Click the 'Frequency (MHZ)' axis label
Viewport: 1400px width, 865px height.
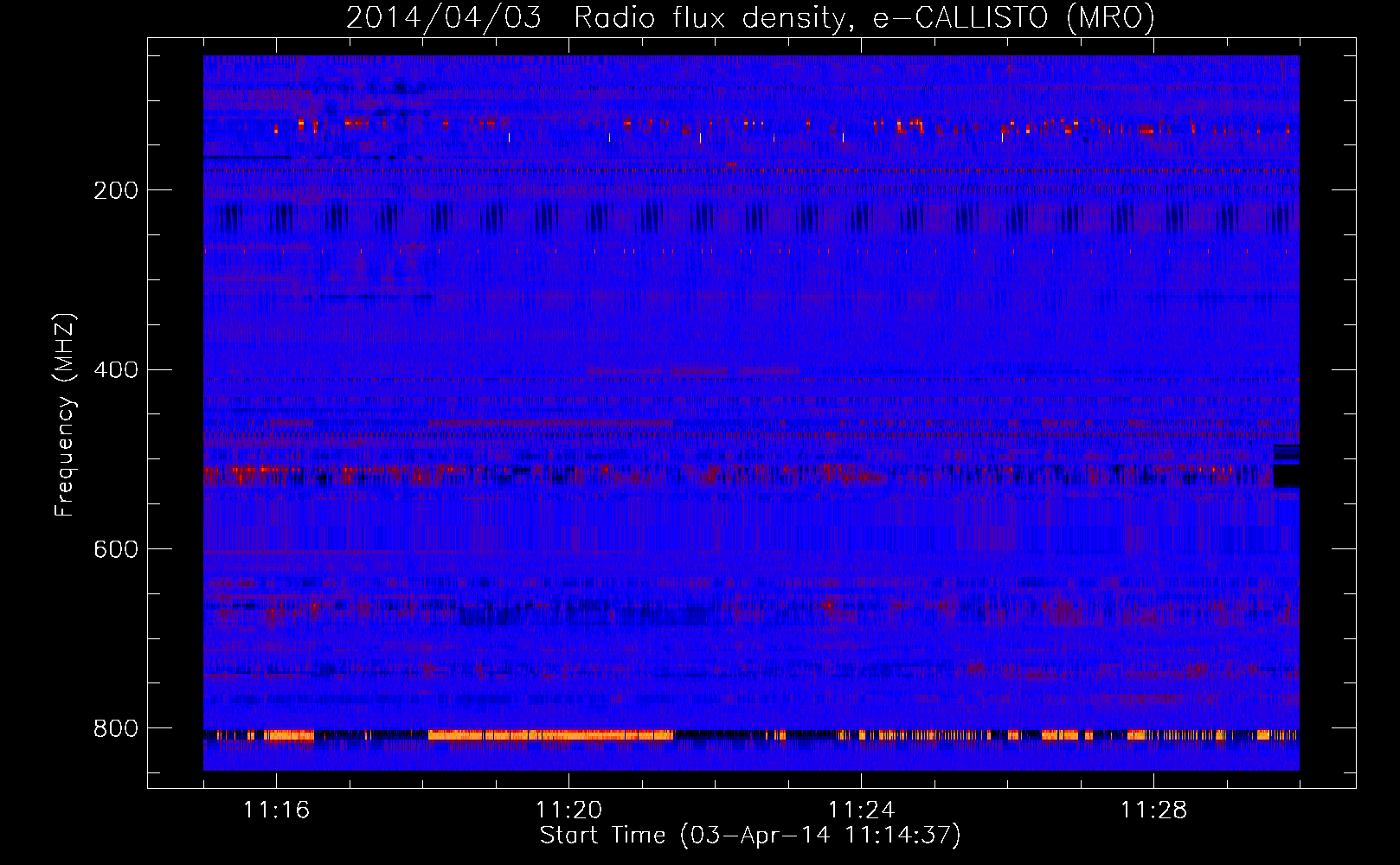[x=64, y=415]
